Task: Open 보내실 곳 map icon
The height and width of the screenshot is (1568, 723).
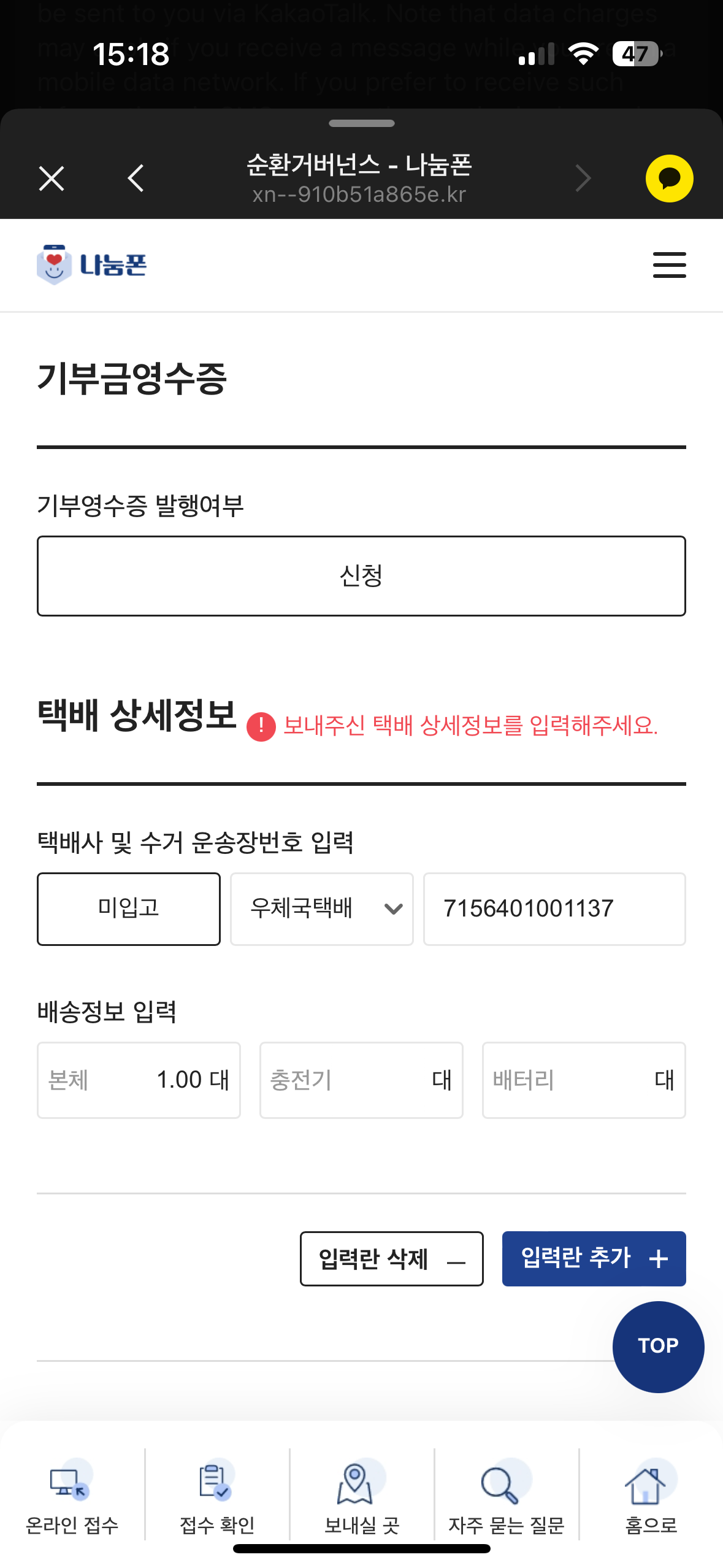Action: point(361,1496)
